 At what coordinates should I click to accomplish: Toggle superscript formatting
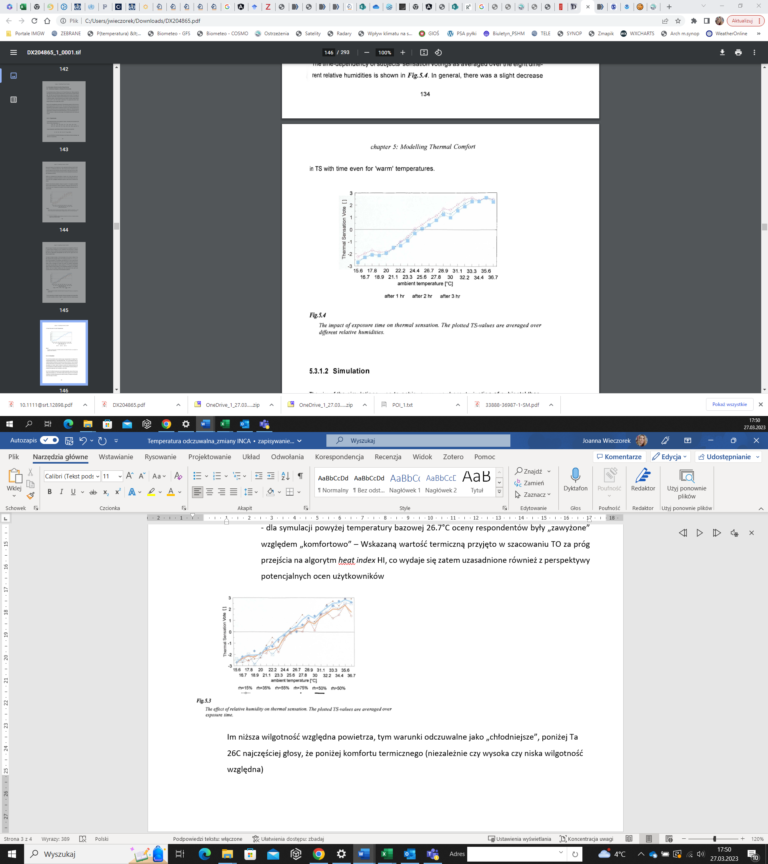tap(117, 492)
